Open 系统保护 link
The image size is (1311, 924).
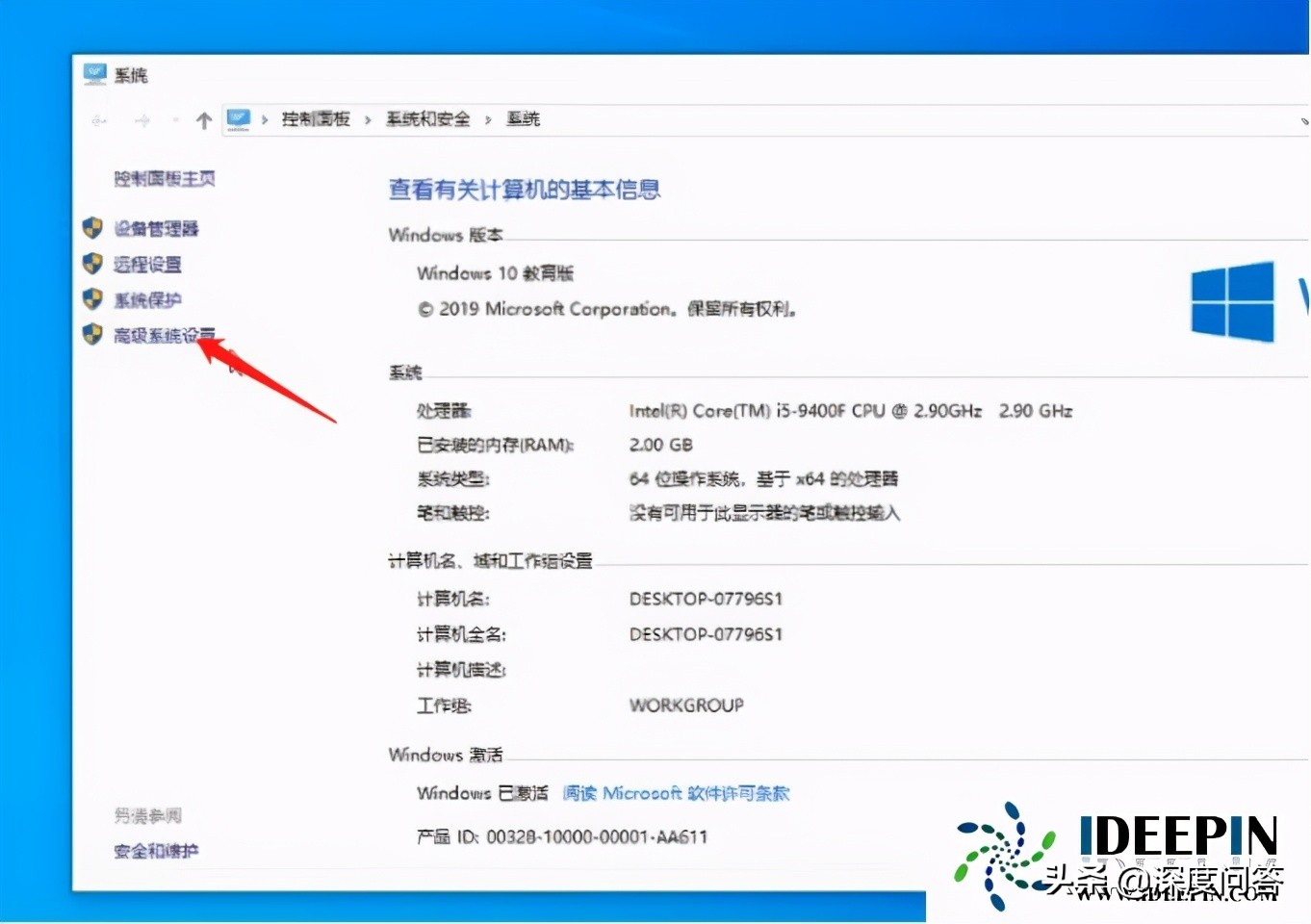pos(147,300)
